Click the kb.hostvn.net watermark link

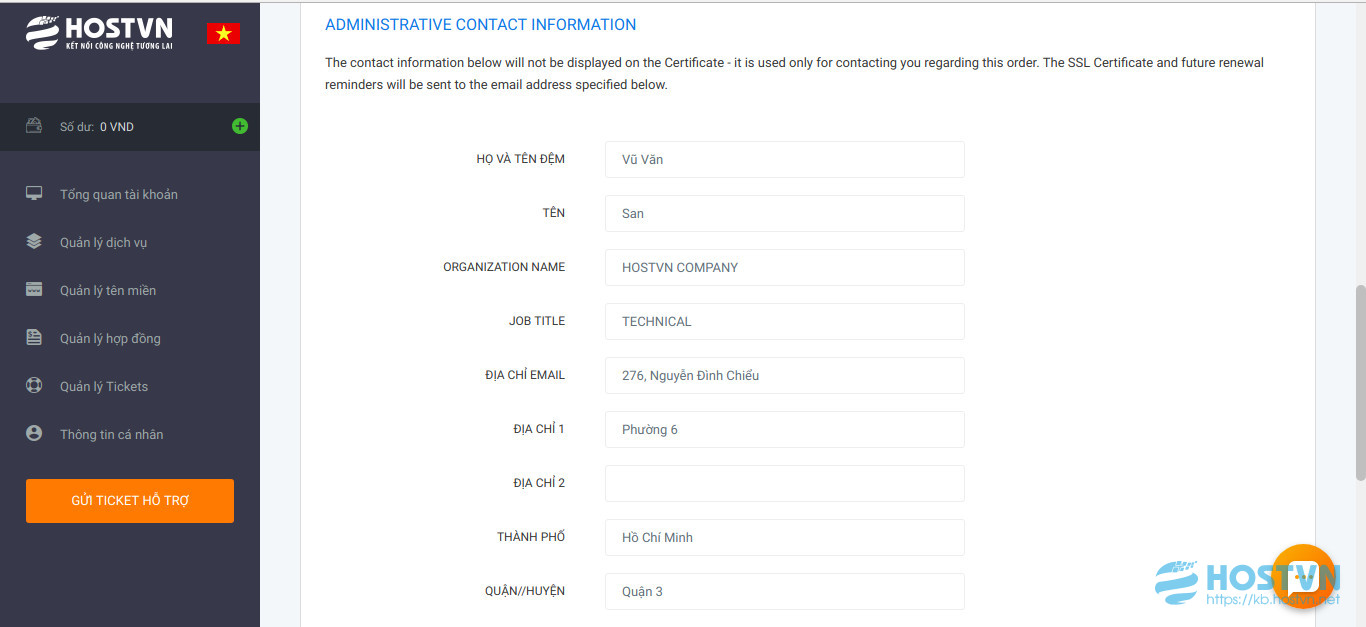(x=1273, y=599)
